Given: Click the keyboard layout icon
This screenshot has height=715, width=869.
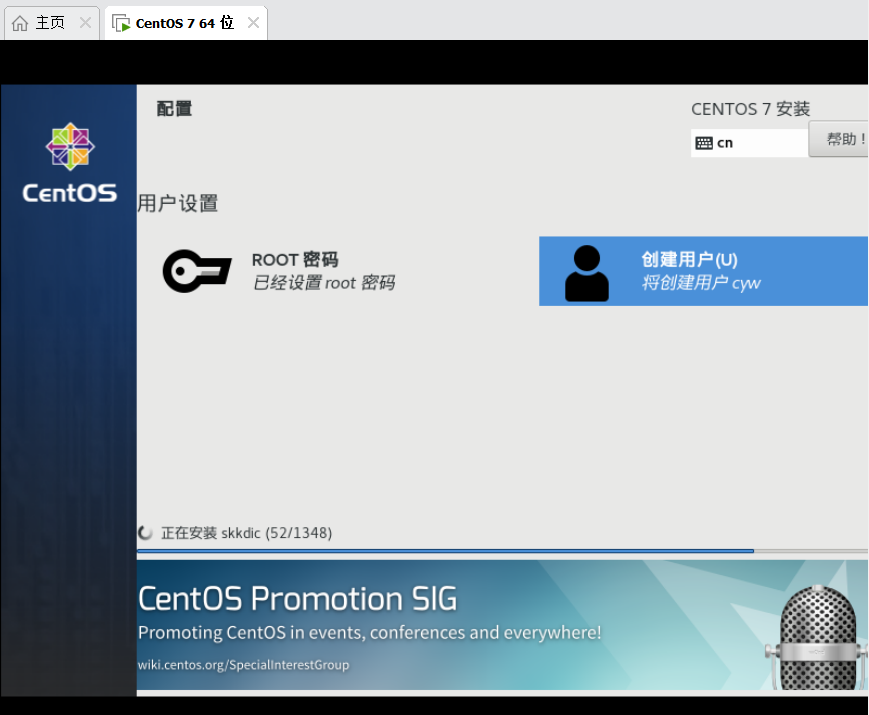Looking at the screenshot, I should click(704, 143).
